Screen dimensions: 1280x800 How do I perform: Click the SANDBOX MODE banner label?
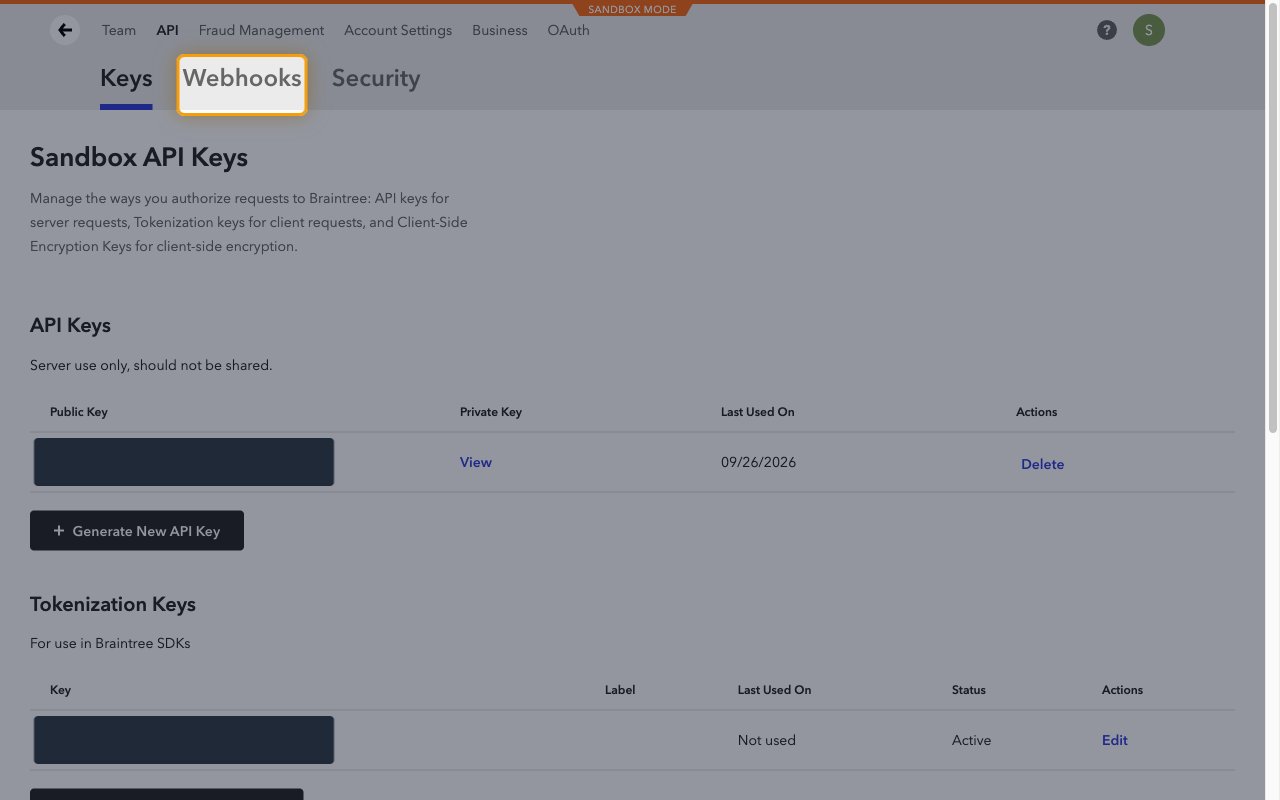click(632, 10)
